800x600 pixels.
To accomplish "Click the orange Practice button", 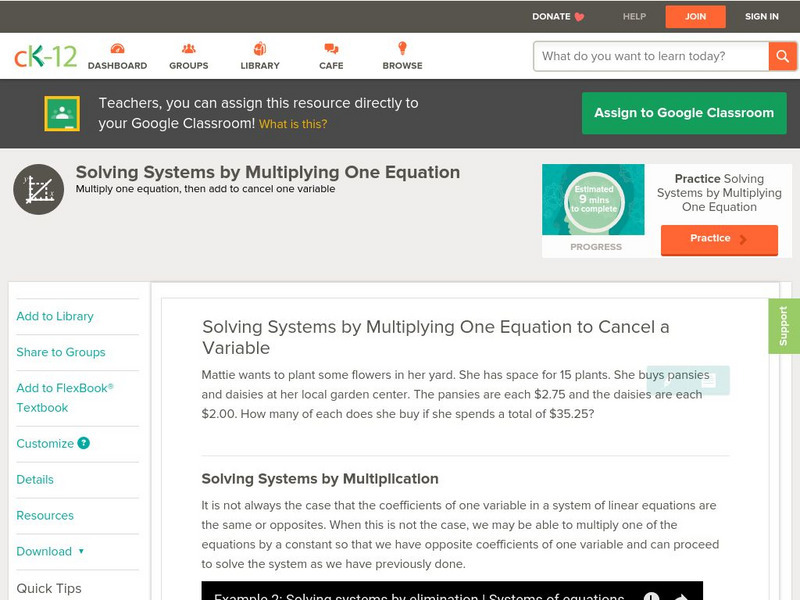I will point(719,239).
